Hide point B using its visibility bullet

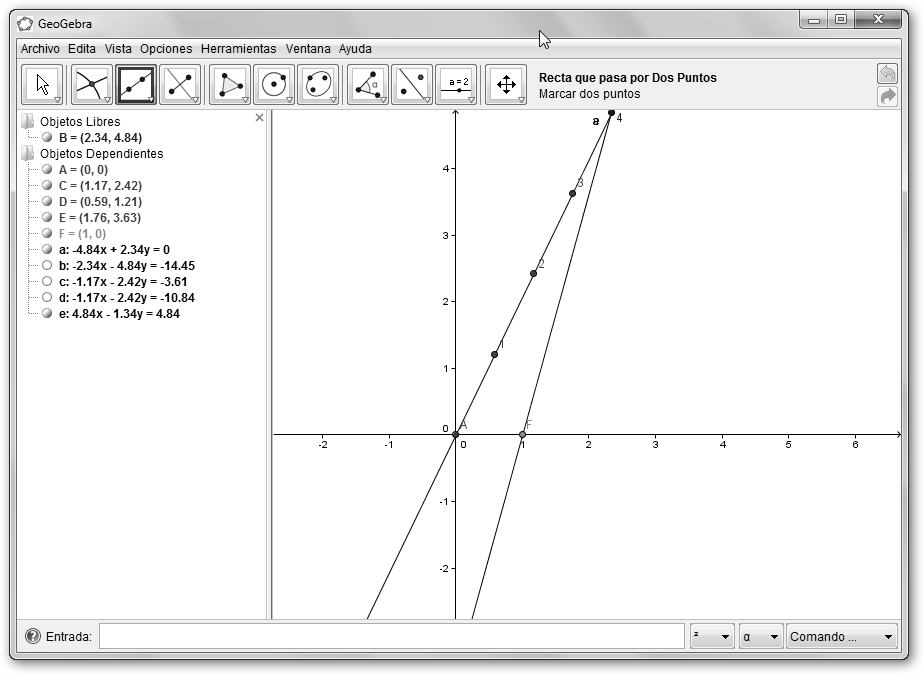(x=47, y=138)
